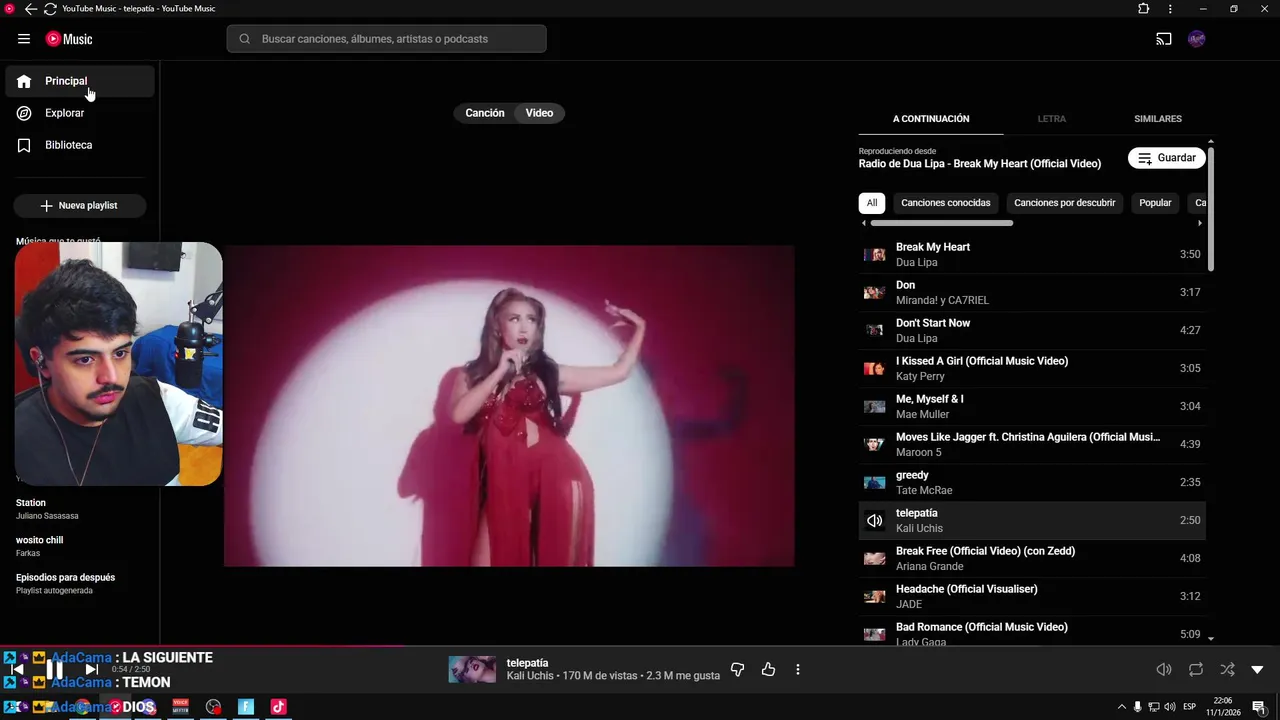Play Break My Heart from the queue
This screenshot has height=720, width=1280.
(1032, 254)
